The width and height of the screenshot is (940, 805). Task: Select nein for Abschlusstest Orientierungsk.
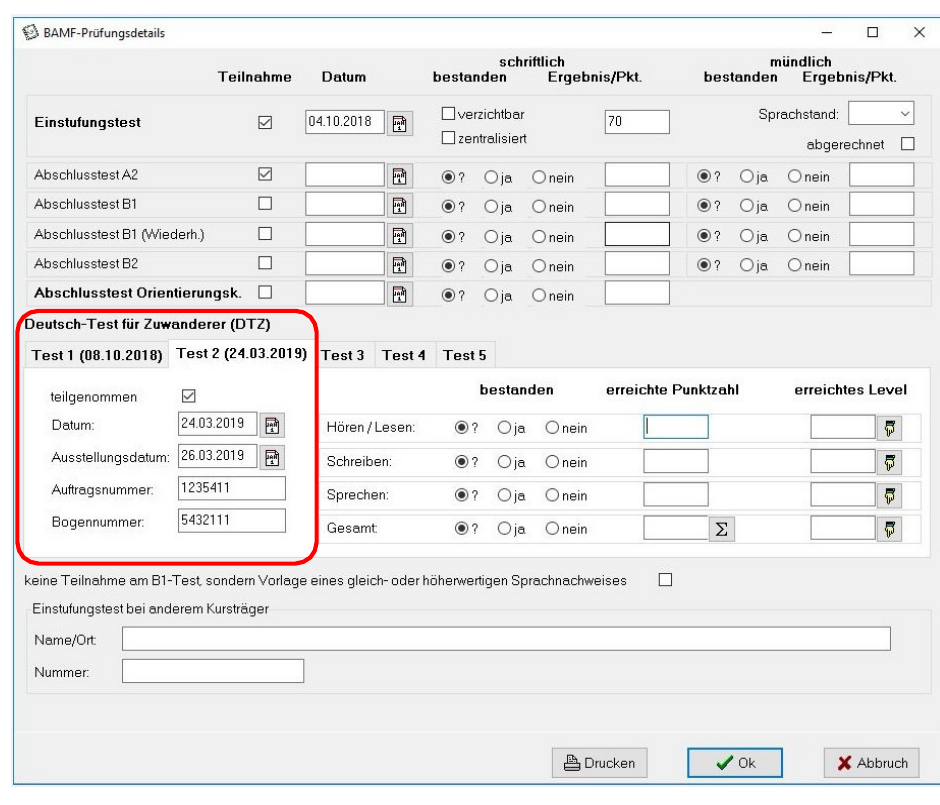tap(539, 296)
